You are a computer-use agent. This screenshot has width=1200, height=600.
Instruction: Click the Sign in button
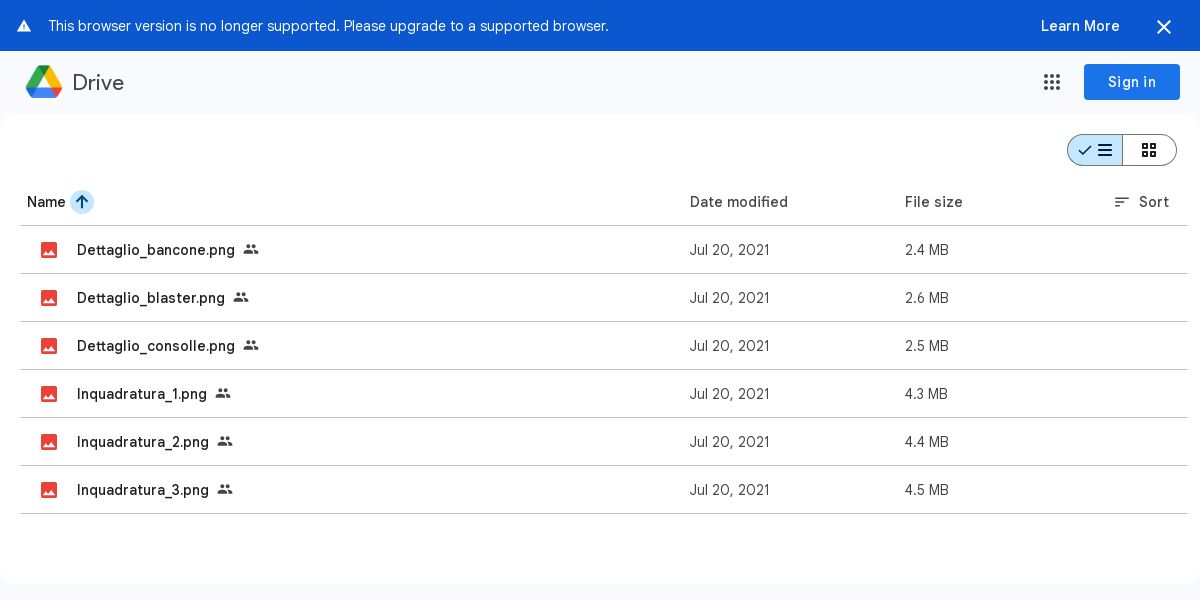(1131, 82)
